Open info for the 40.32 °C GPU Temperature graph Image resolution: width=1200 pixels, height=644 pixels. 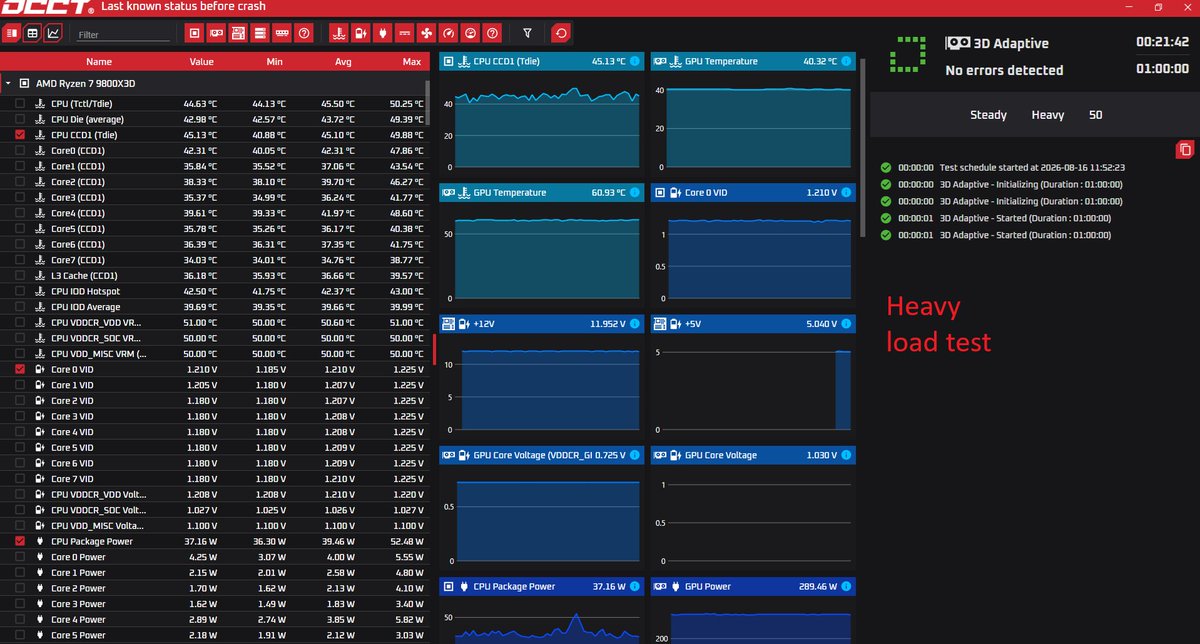[846, 61]
